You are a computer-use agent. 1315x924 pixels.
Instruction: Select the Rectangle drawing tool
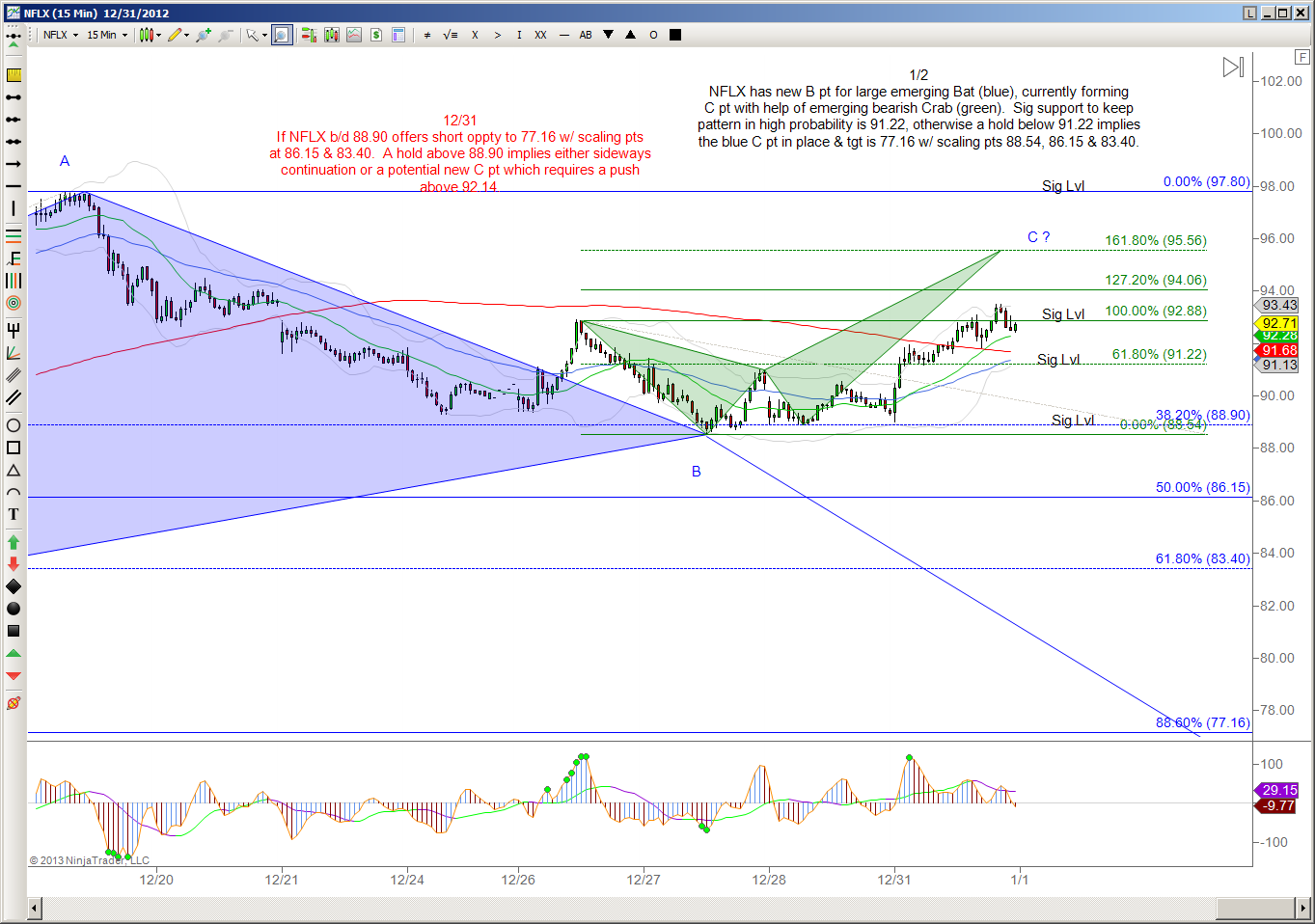click(x=14, y=448)
